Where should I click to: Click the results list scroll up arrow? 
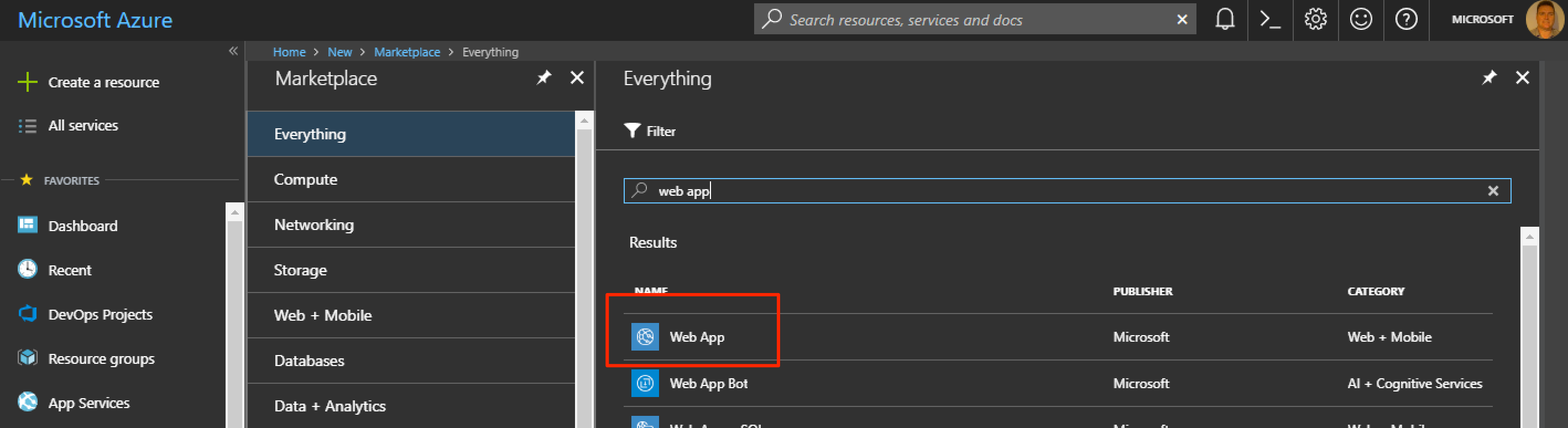(1530, 236)
